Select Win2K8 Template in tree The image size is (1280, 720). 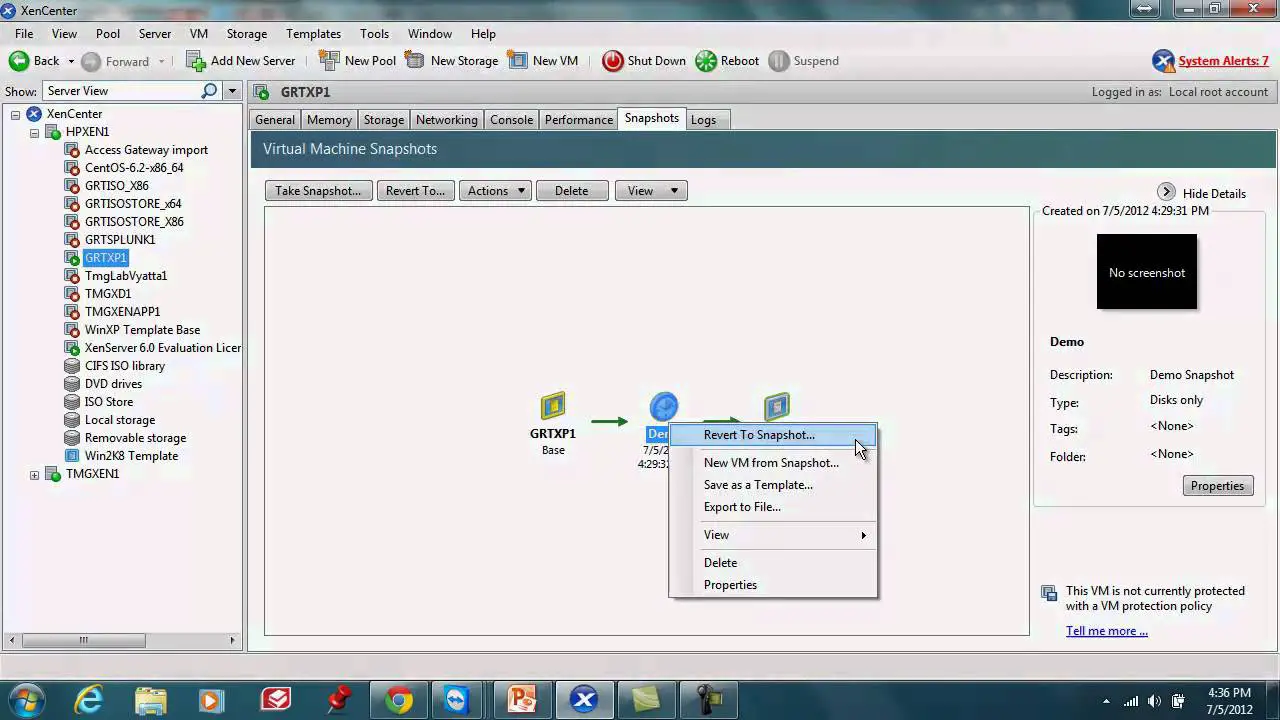click(131, 456)
